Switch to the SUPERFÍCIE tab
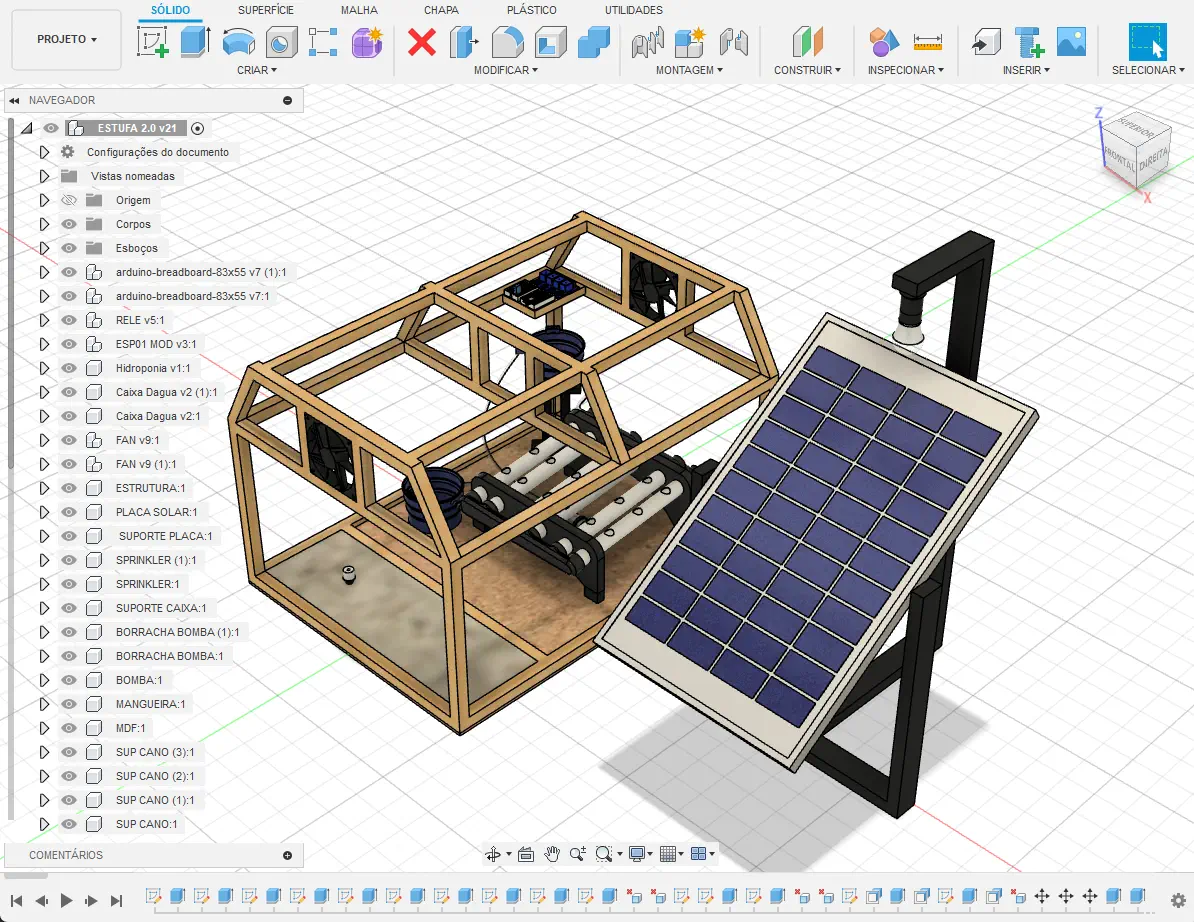The height and width of the screenshot is (922, 1194). pos(266,10)
